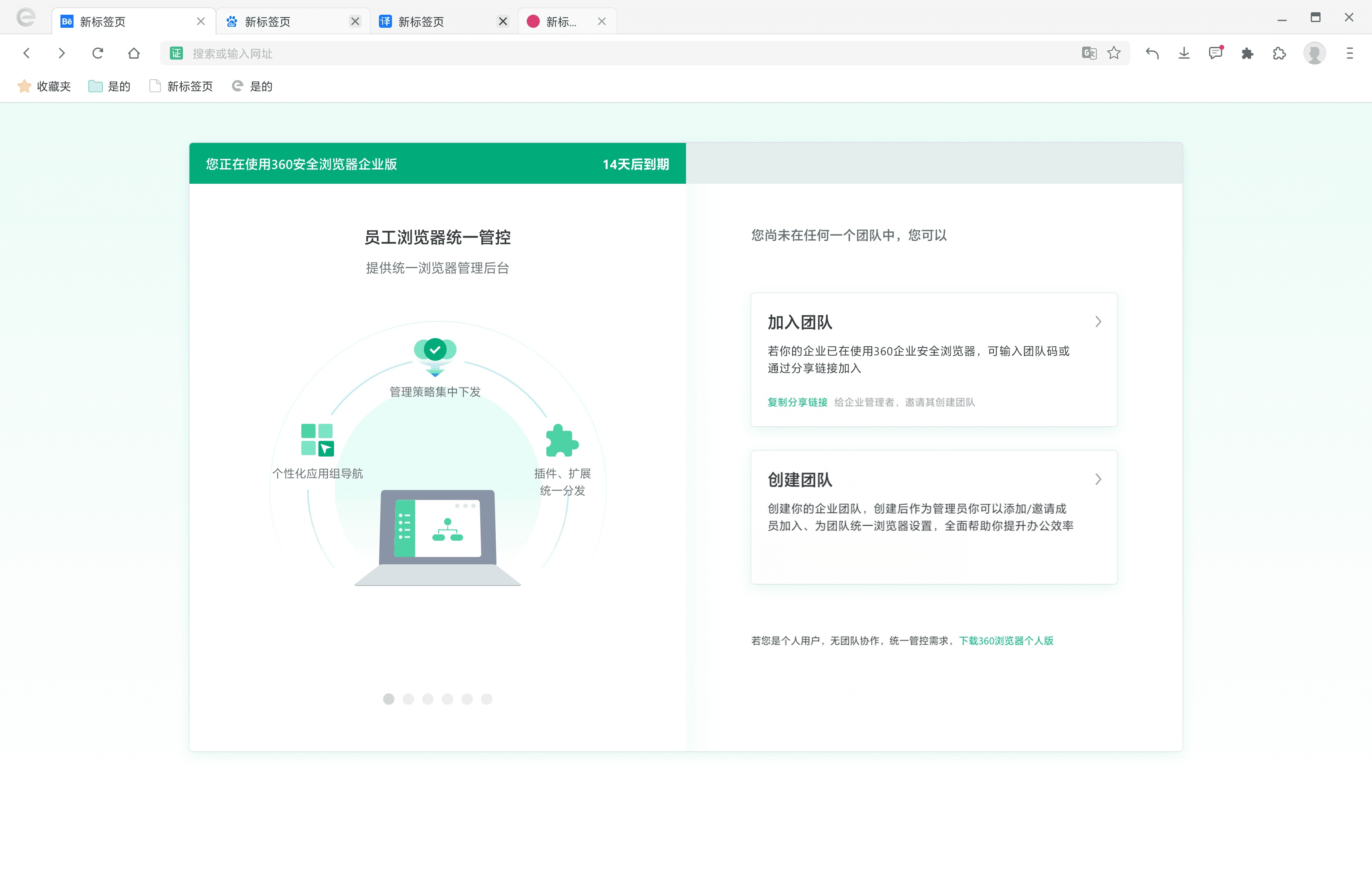Reload the page with the refresh icon
This screenshot has width=1372, height=882.
point(97,53)
